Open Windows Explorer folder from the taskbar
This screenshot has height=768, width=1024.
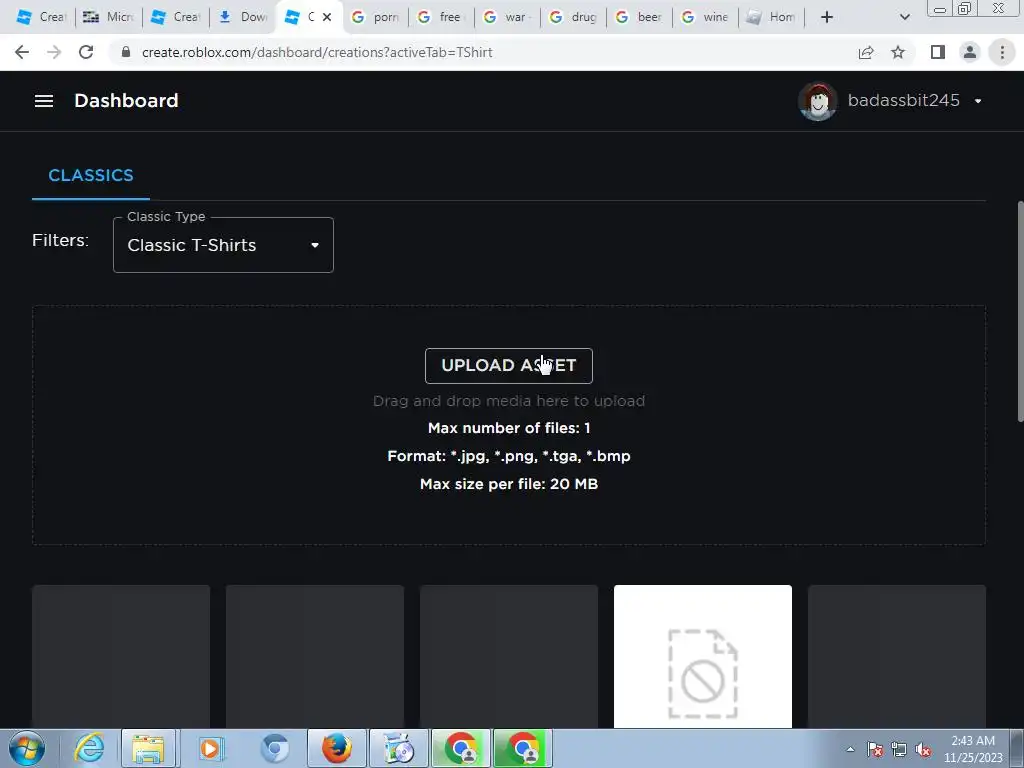148,748
